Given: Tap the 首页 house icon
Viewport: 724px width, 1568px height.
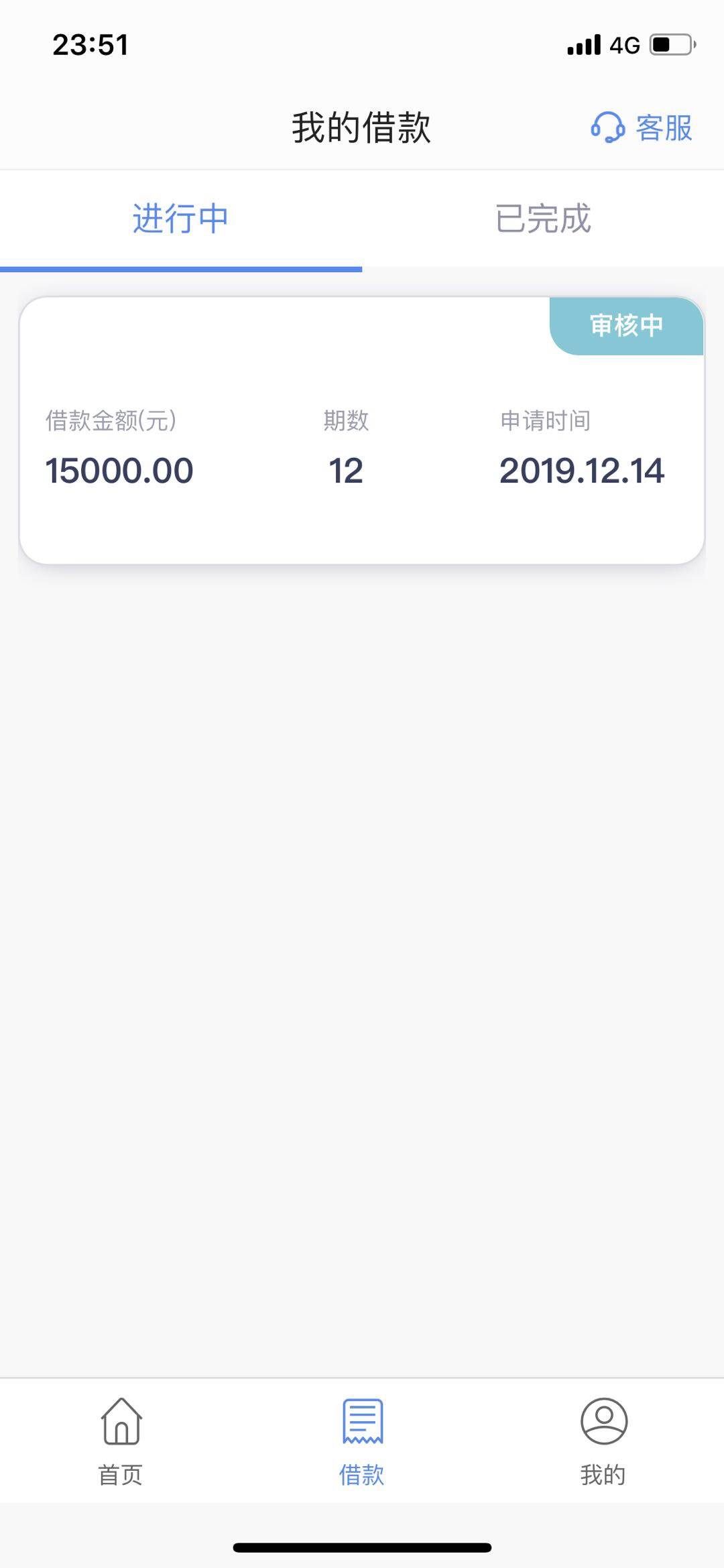Looking at the screenshot, I should click(121, 1421).
